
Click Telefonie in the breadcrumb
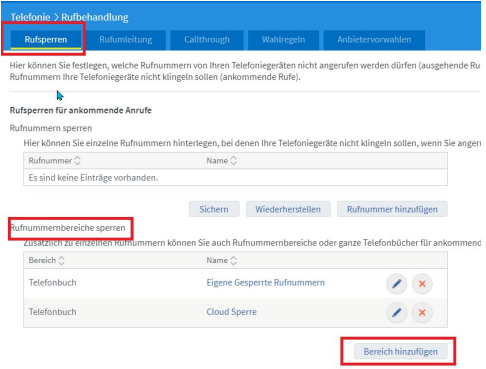(30, 17)
